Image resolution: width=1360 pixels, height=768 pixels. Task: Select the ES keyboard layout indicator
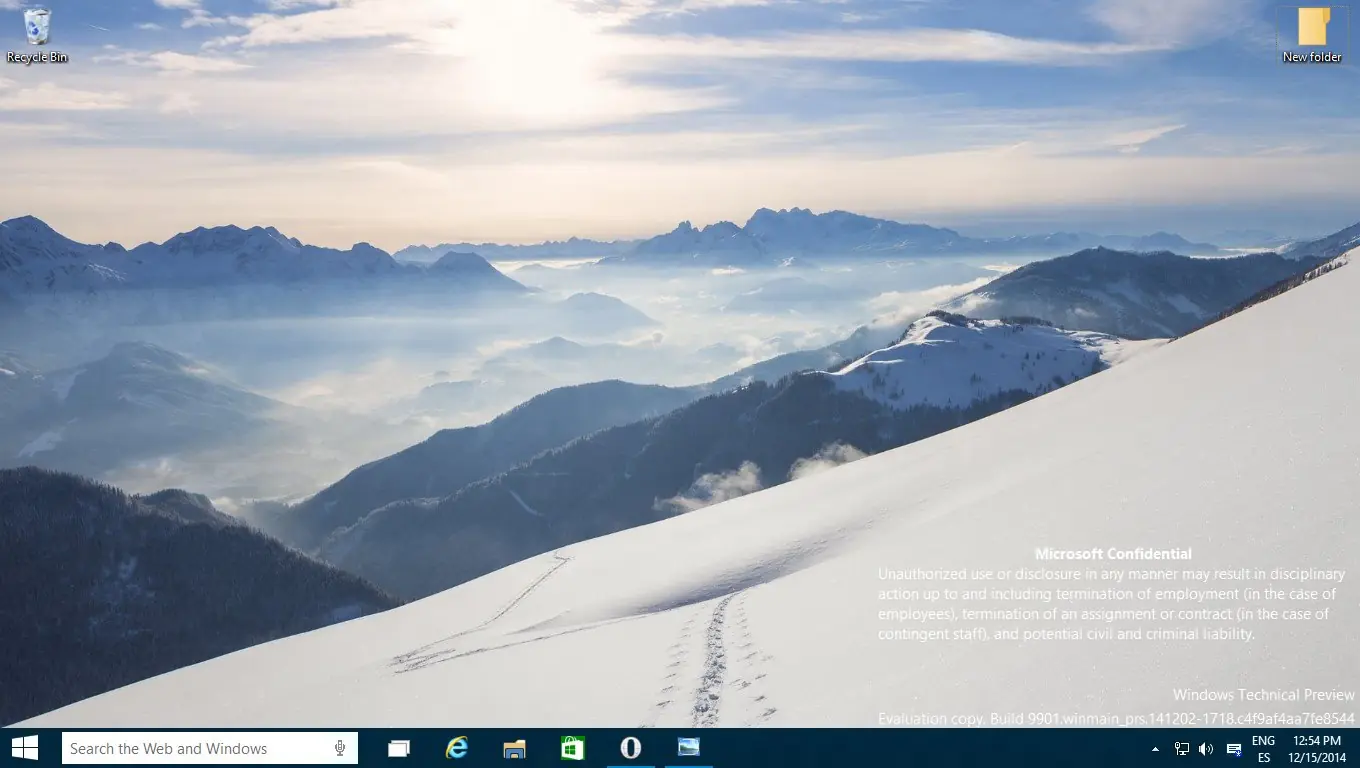tap(1262, 757)
